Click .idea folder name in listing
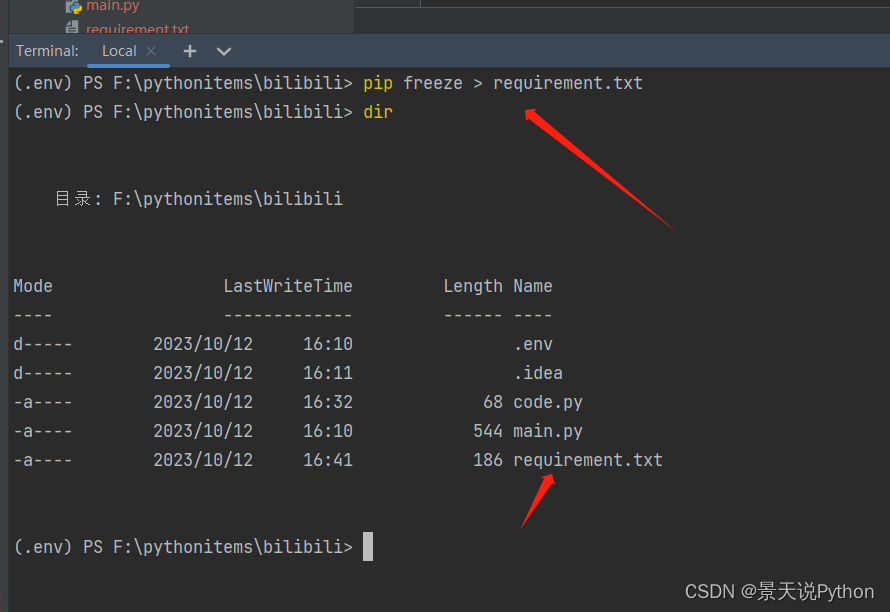This screenshot has height=612, width=890. coord(537,373)
